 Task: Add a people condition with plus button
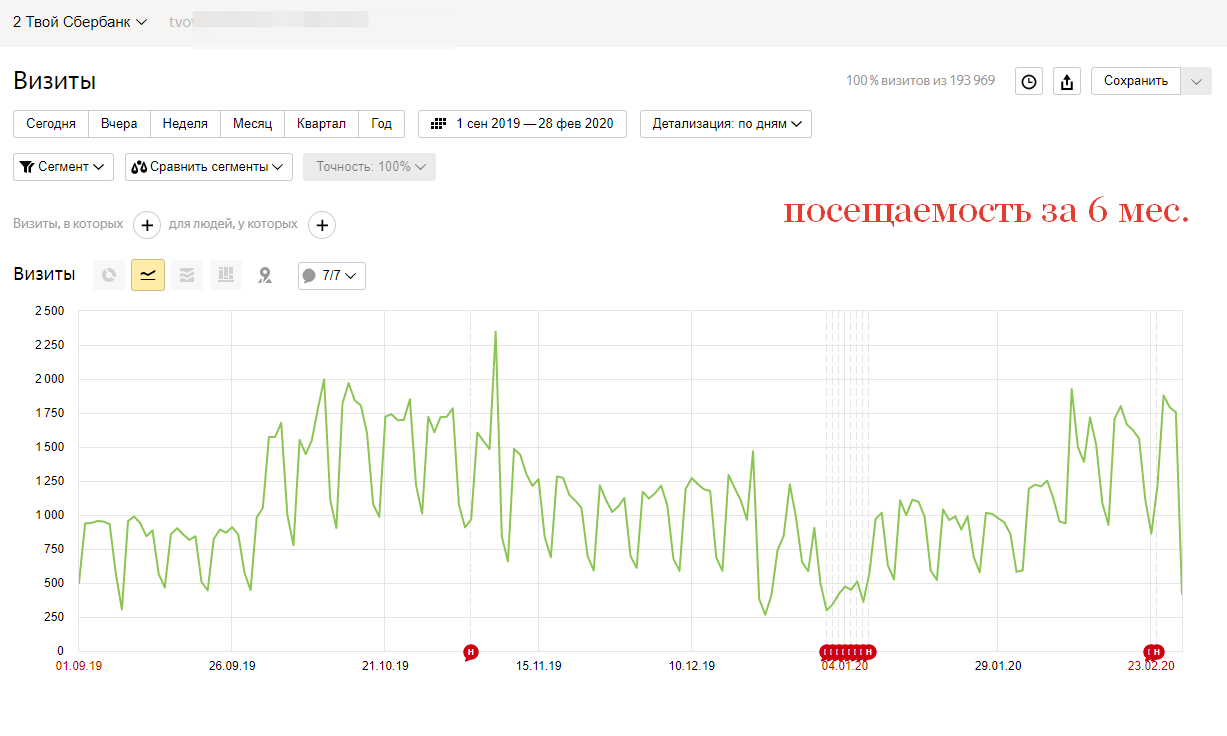[x=322, y=225]
